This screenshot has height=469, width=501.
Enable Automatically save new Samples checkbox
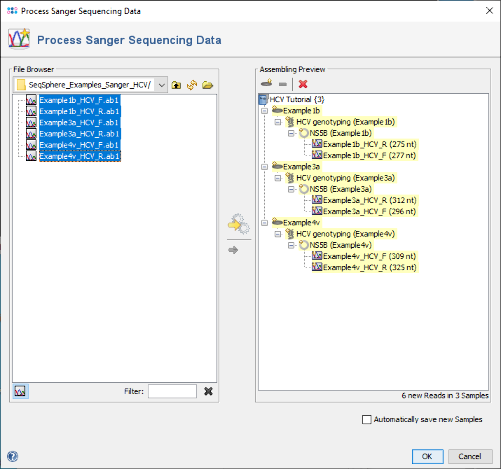(367, 419)
